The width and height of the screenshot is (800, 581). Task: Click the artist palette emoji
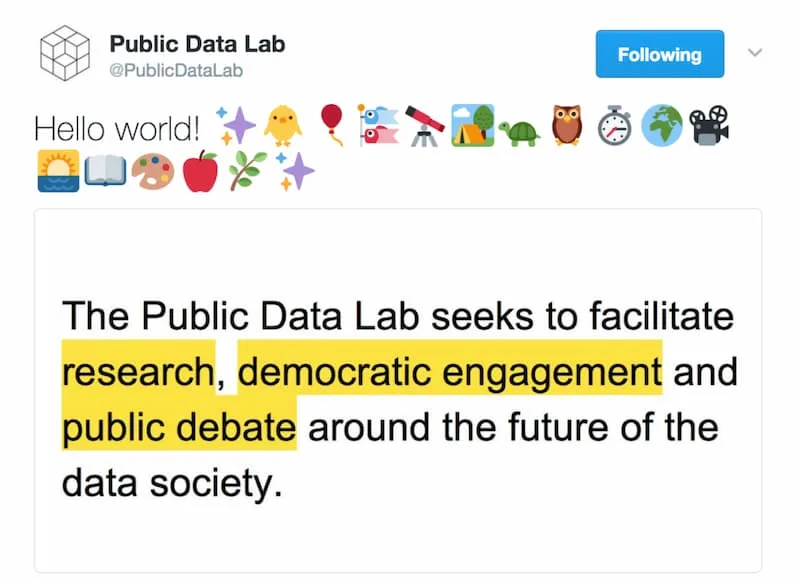152,171
